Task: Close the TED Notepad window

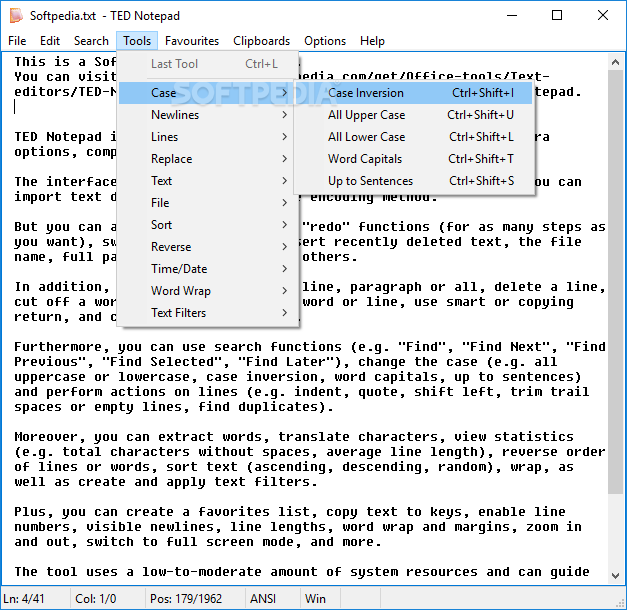Action: click(603, 16)
